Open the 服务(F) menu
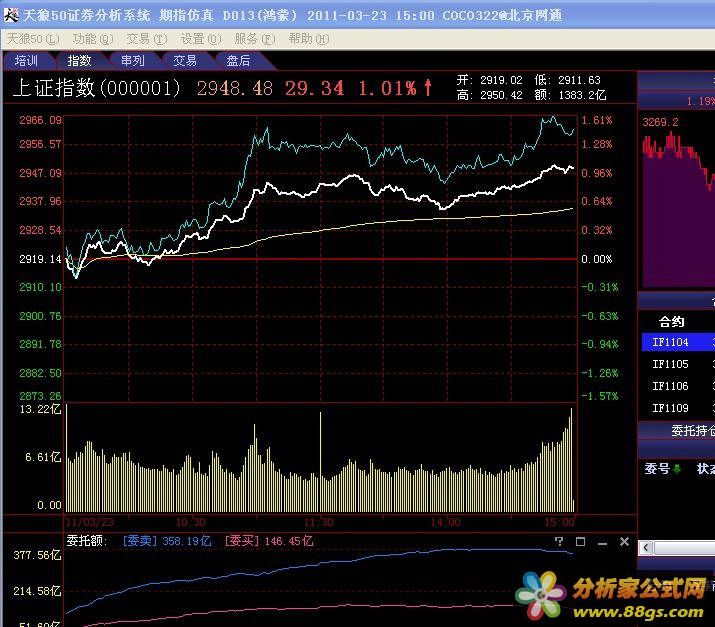Screen dimensions: 715x627 pyautogui.click(x=254, y=39)
